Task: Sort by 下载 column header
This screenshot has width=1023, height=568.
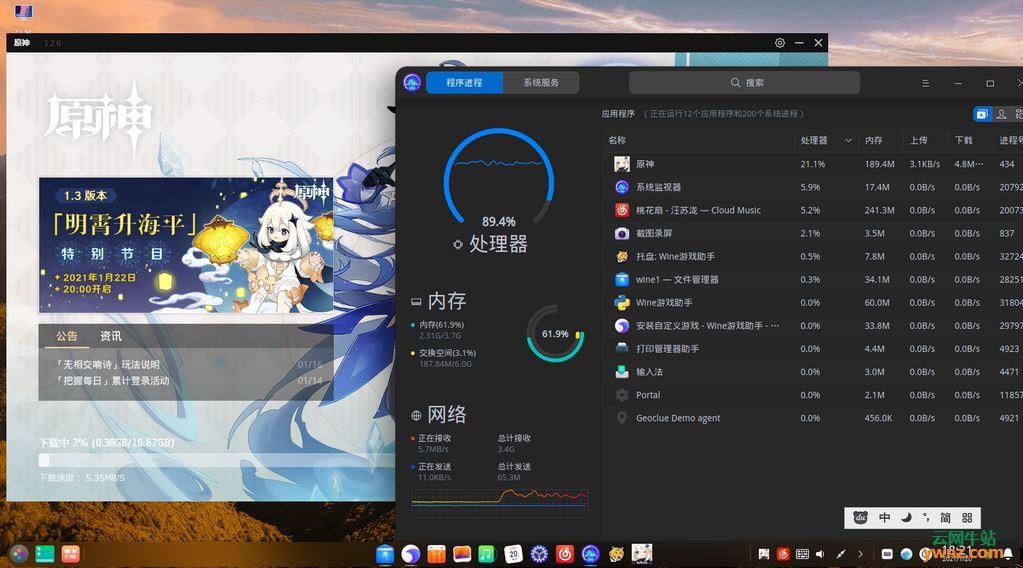Action: (964, 140)
